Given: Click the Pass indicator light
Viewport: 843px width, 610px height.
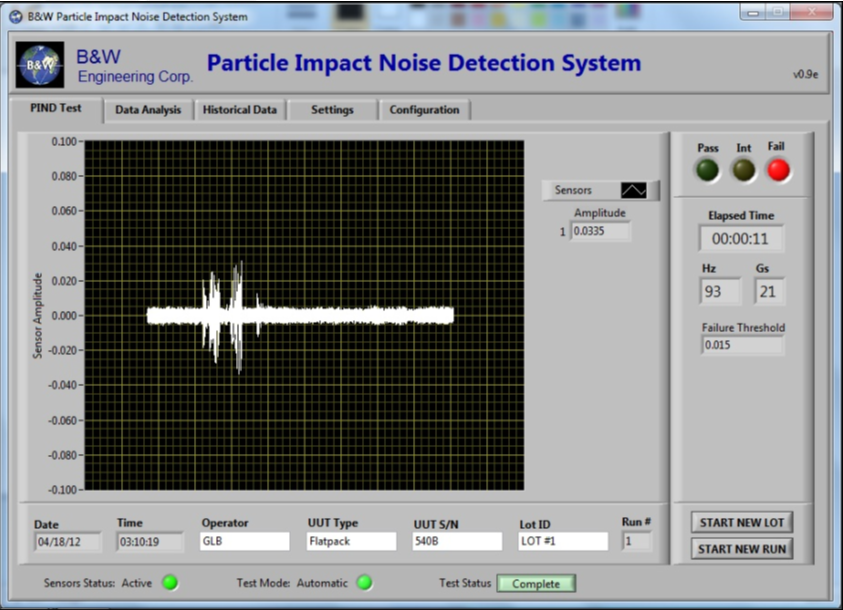Looking at the screenshot, I should 708,170.
